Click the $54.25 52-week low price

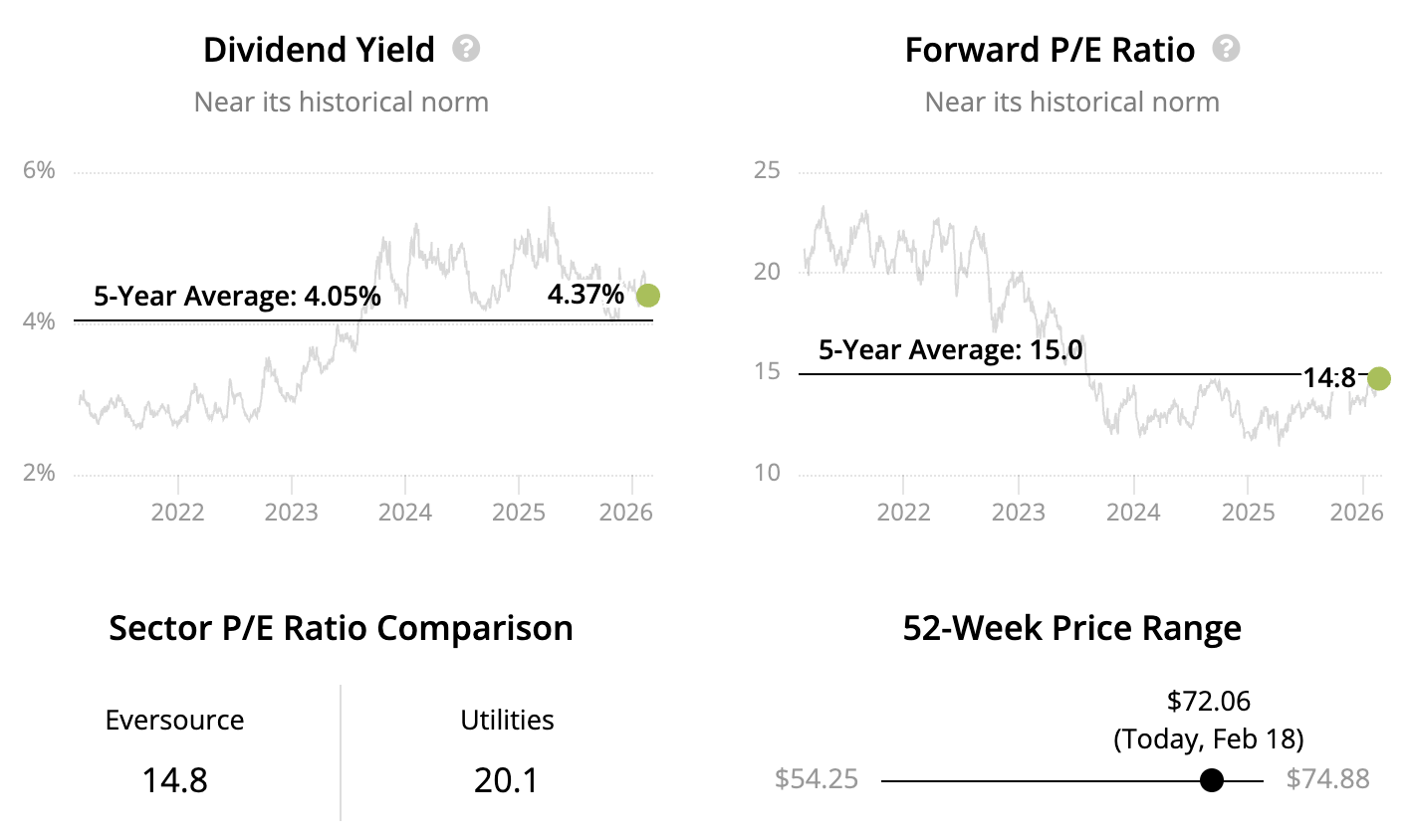click(817, 779)
